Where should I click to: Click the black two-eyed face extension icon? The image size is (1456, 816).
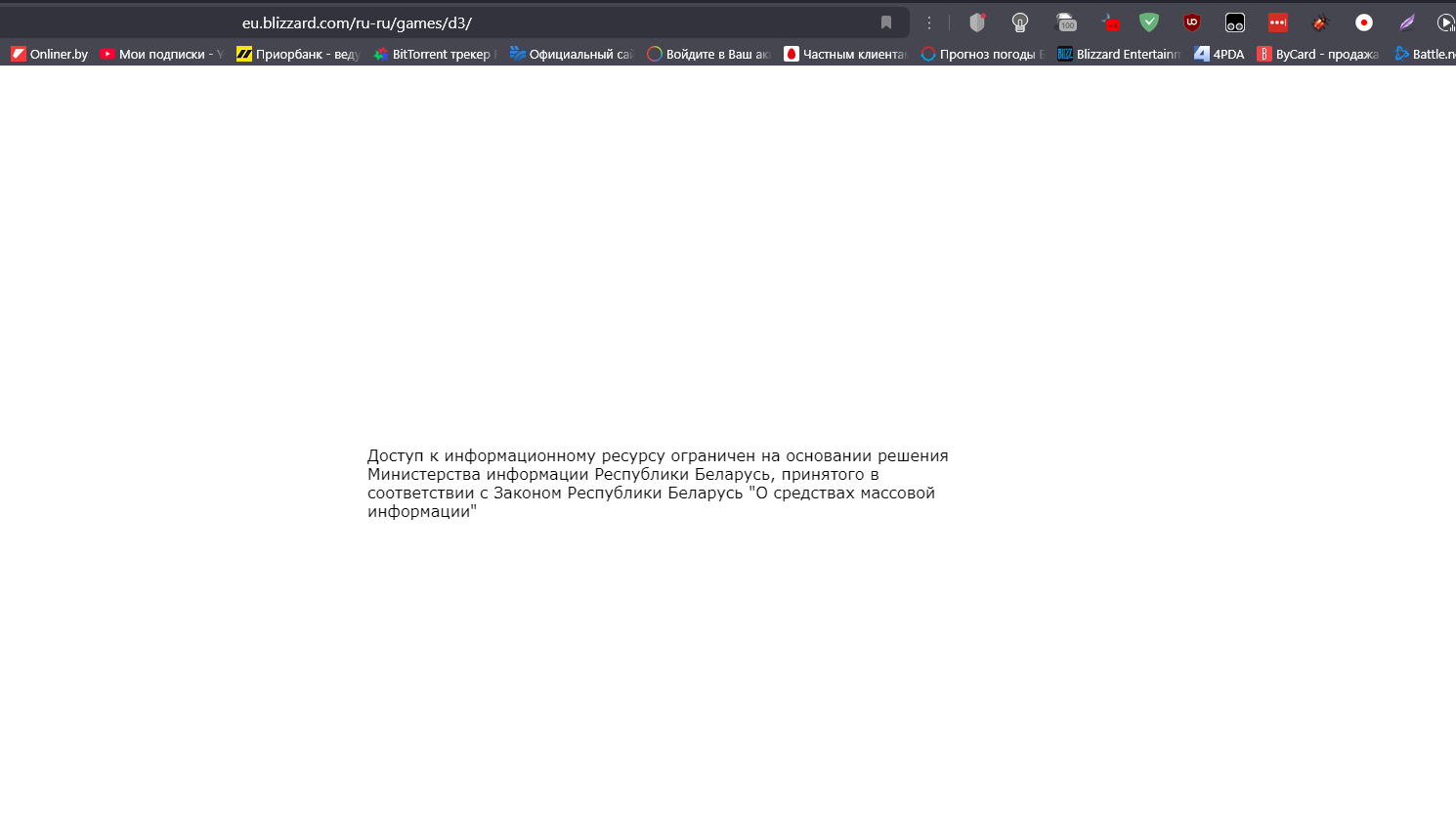tap(1235, 22)
